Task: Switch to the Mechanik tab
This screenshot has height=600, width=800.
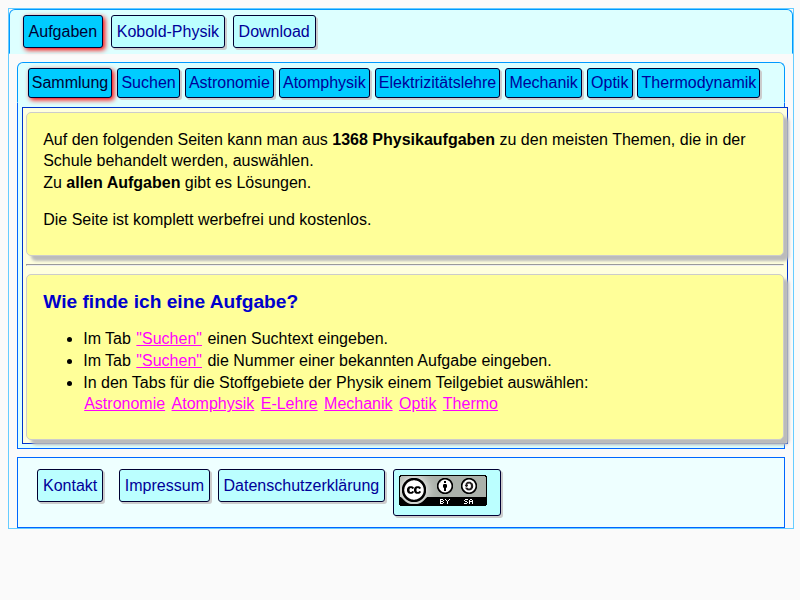Action: pyautogui.click(x=543, y=83)
